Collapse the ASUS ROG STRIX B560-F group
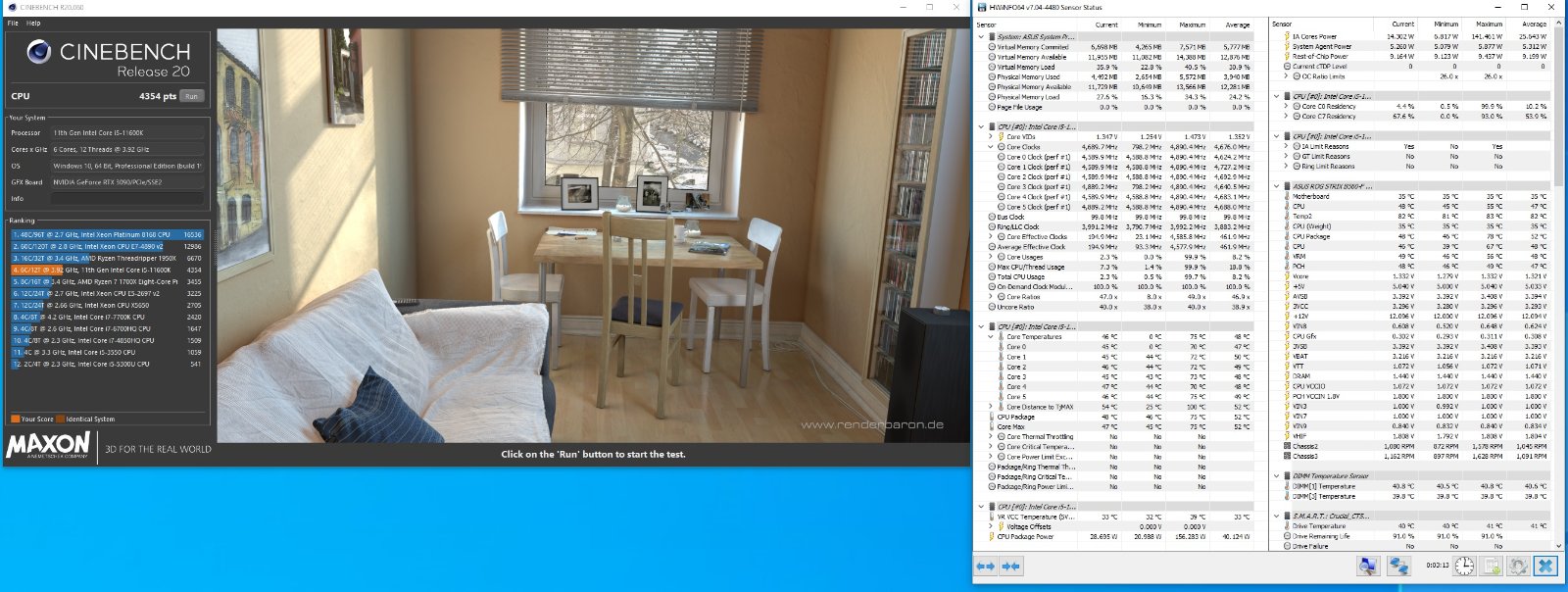The width and height of the screenshot is (1568, 592). click(x=1276, y=186)
